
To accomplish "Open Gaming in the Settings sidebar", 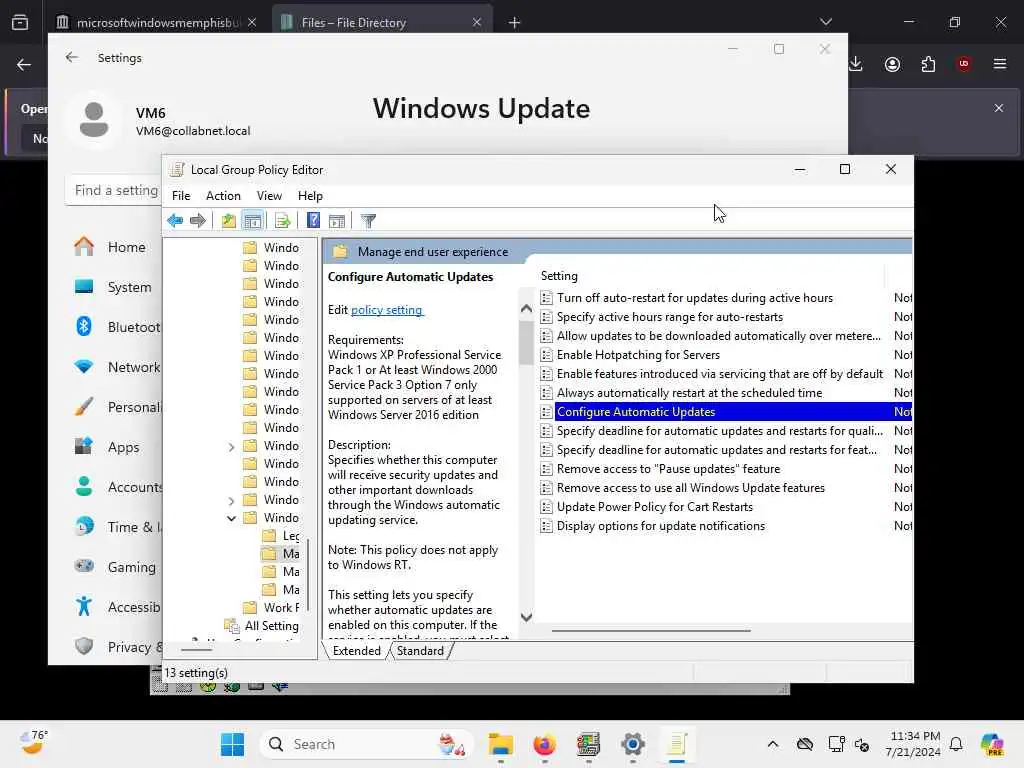I will [x=114, y=567].
